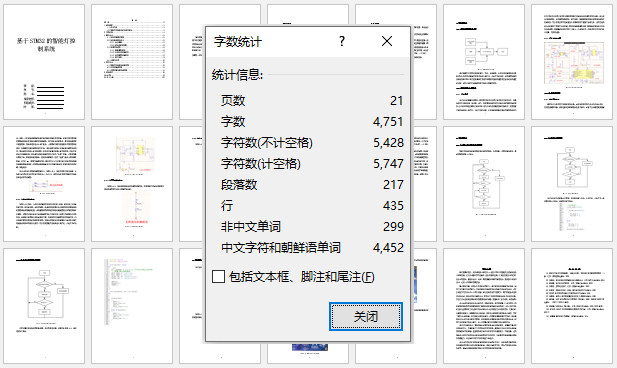
Task: Open the references page thumbnail at bottom-right
Action: (572, 306)
